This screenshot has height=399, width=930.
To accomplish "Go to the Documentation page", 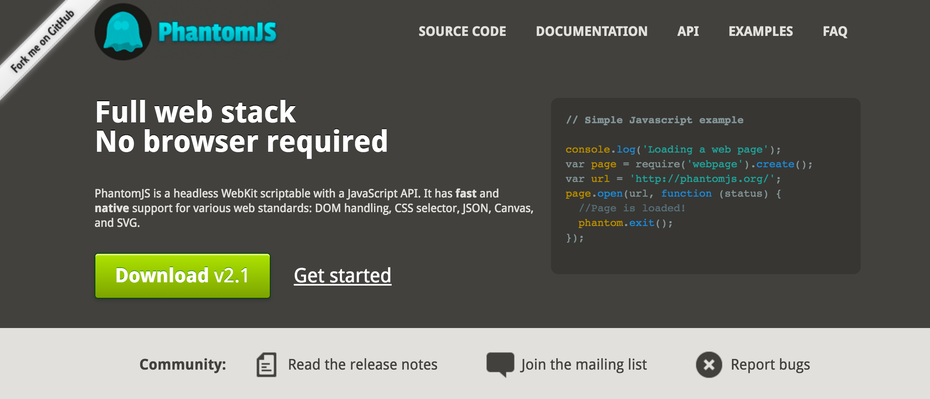I will click(x=591, y=31).
